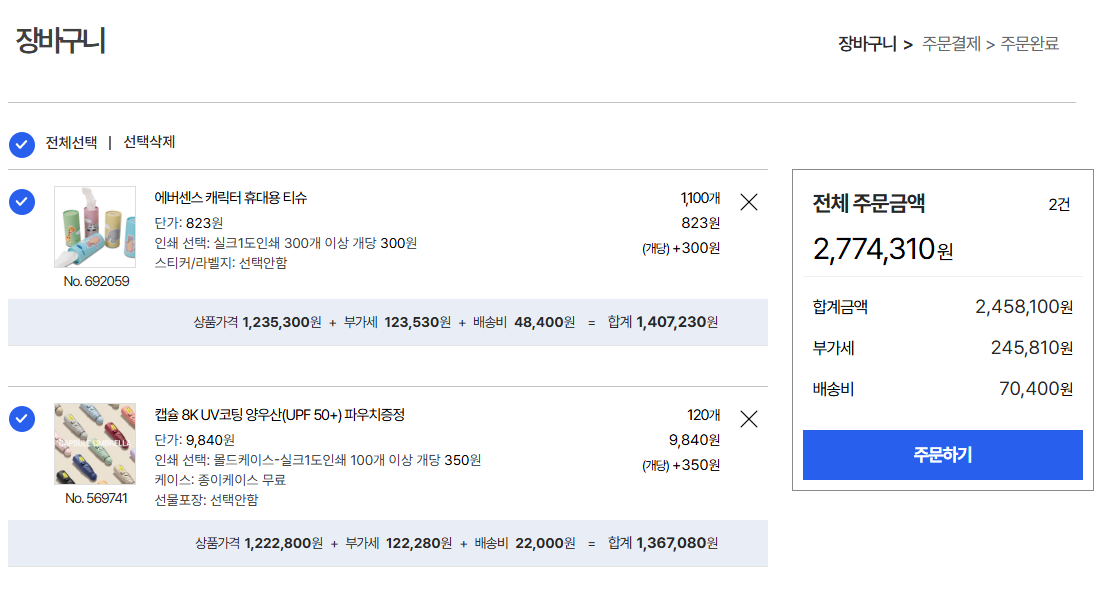Click 선택삭제 to delete selected items
This screenshot has width=1105, height=593.
[x=149, y=142]
